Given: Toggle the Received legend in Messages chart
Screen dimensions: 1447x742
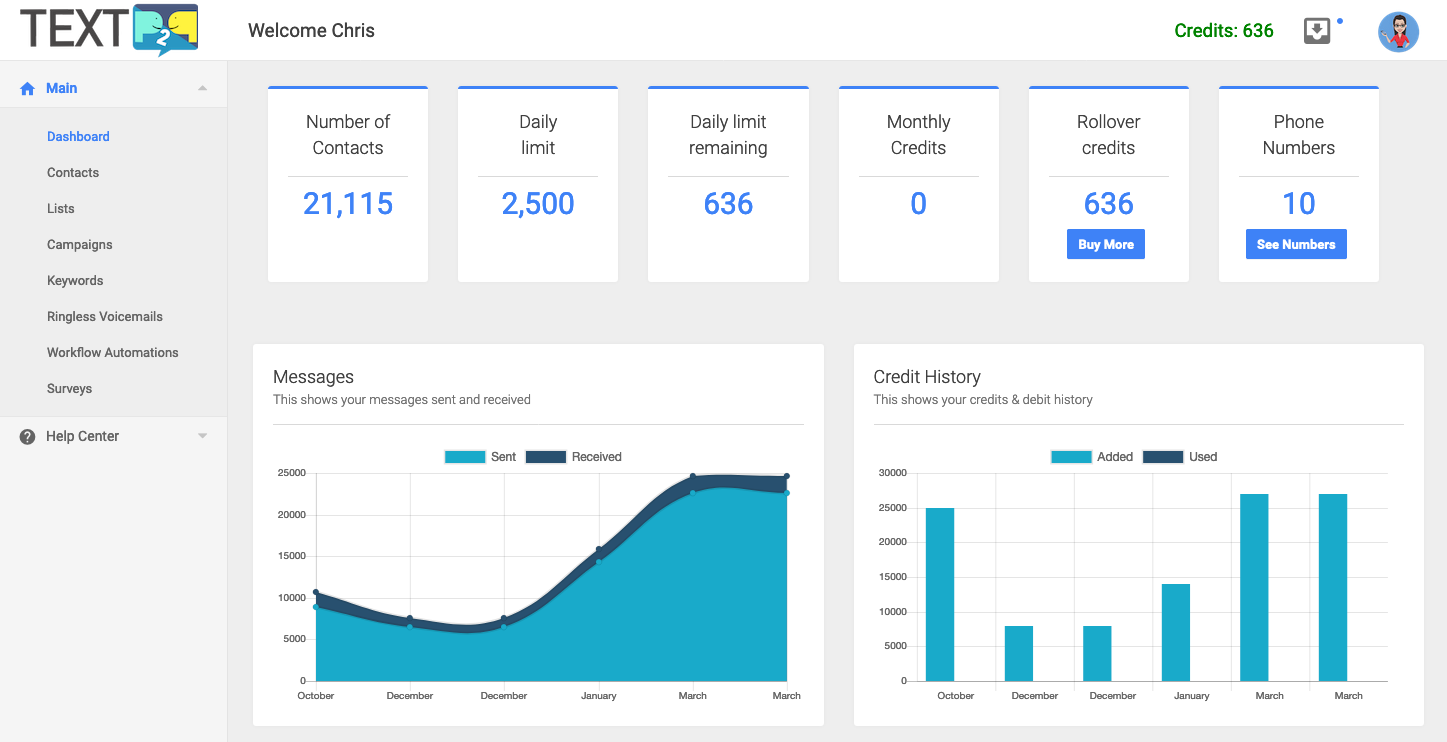Looking at the screenshot, I should [573, 457].
